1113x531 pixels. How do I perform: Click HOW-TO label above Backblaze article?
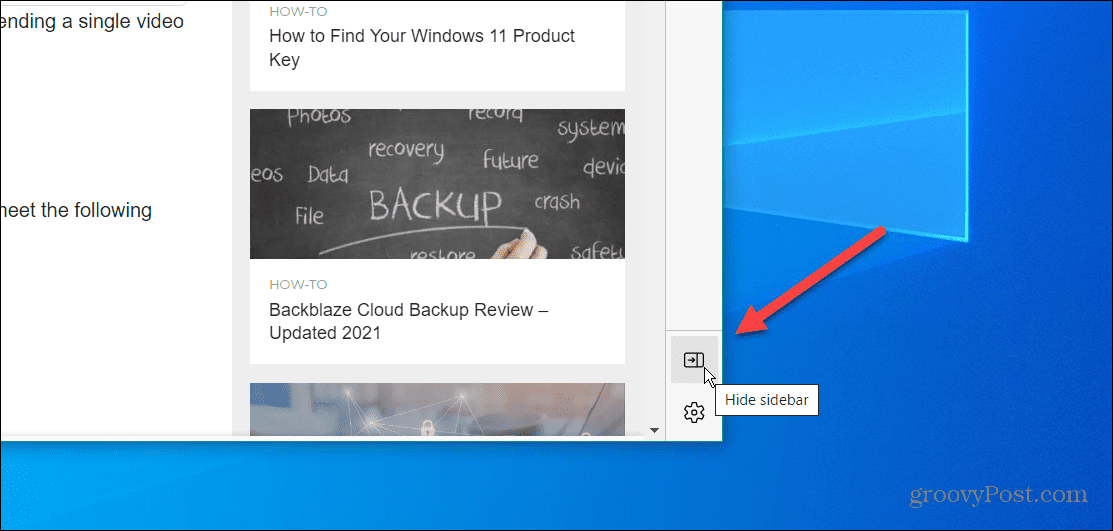(298, 285)
